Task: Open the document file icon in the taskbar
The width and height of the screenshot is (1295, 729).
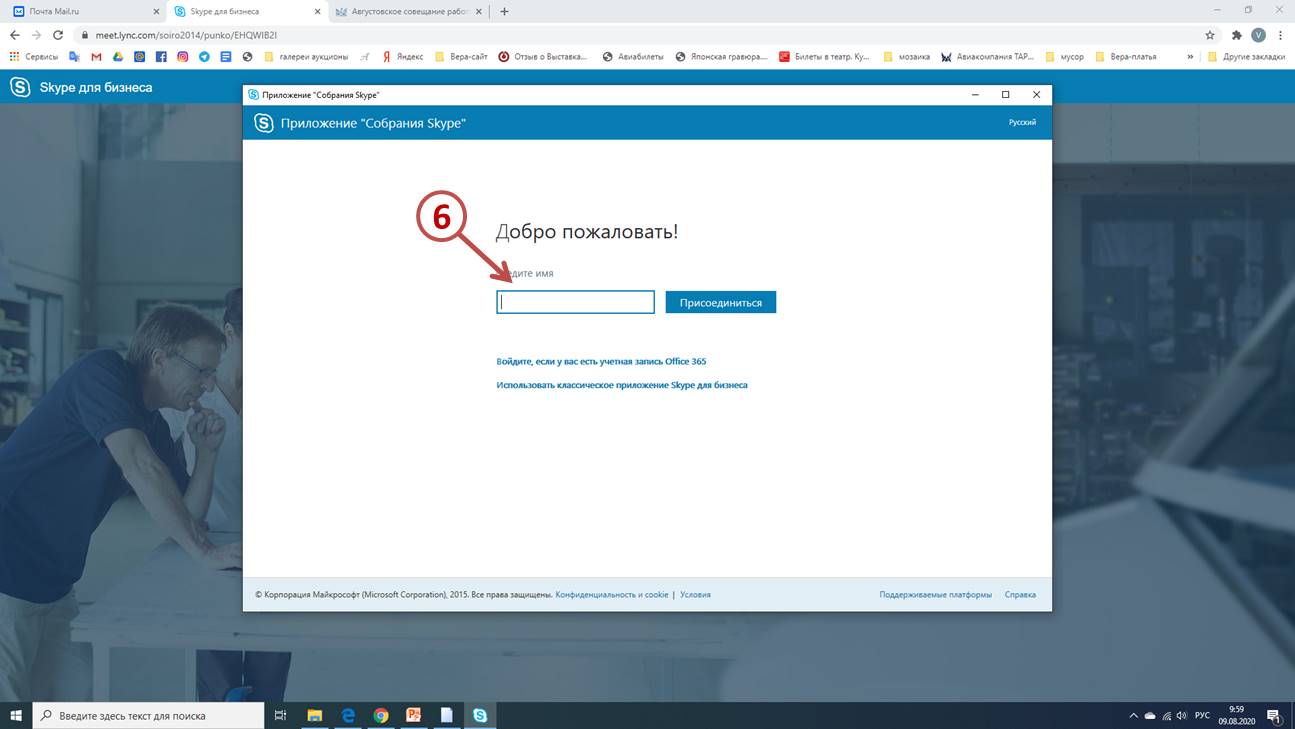Action: [x=447, y=715]
